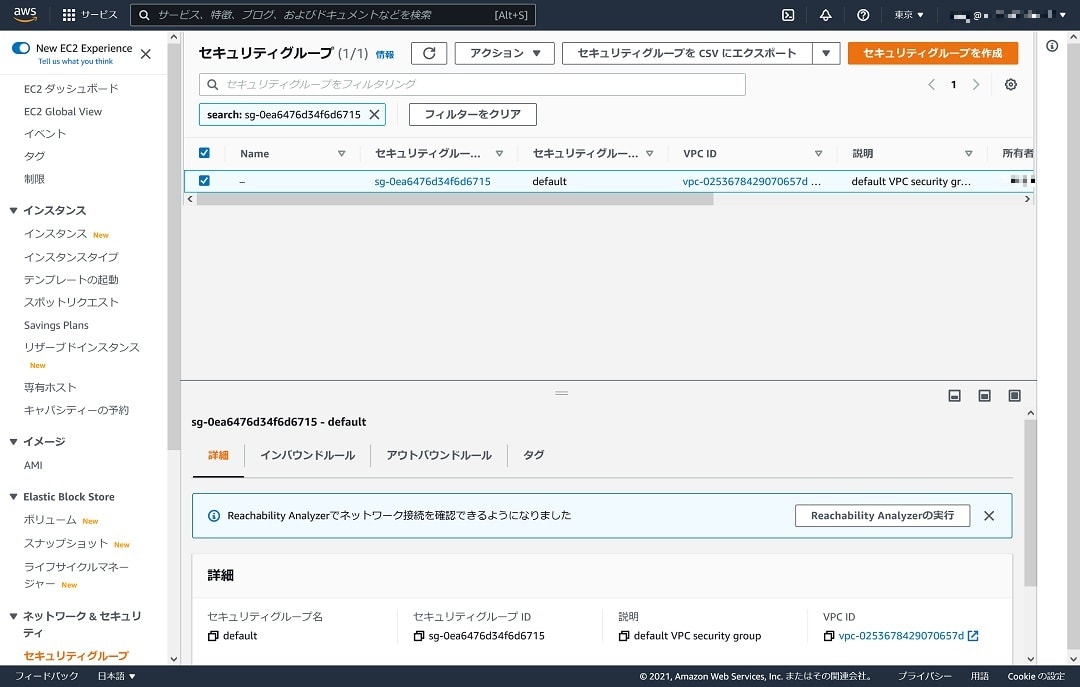Minimize details pane to bottom layout
The image size is (1080, 687).
click(955, 396)
